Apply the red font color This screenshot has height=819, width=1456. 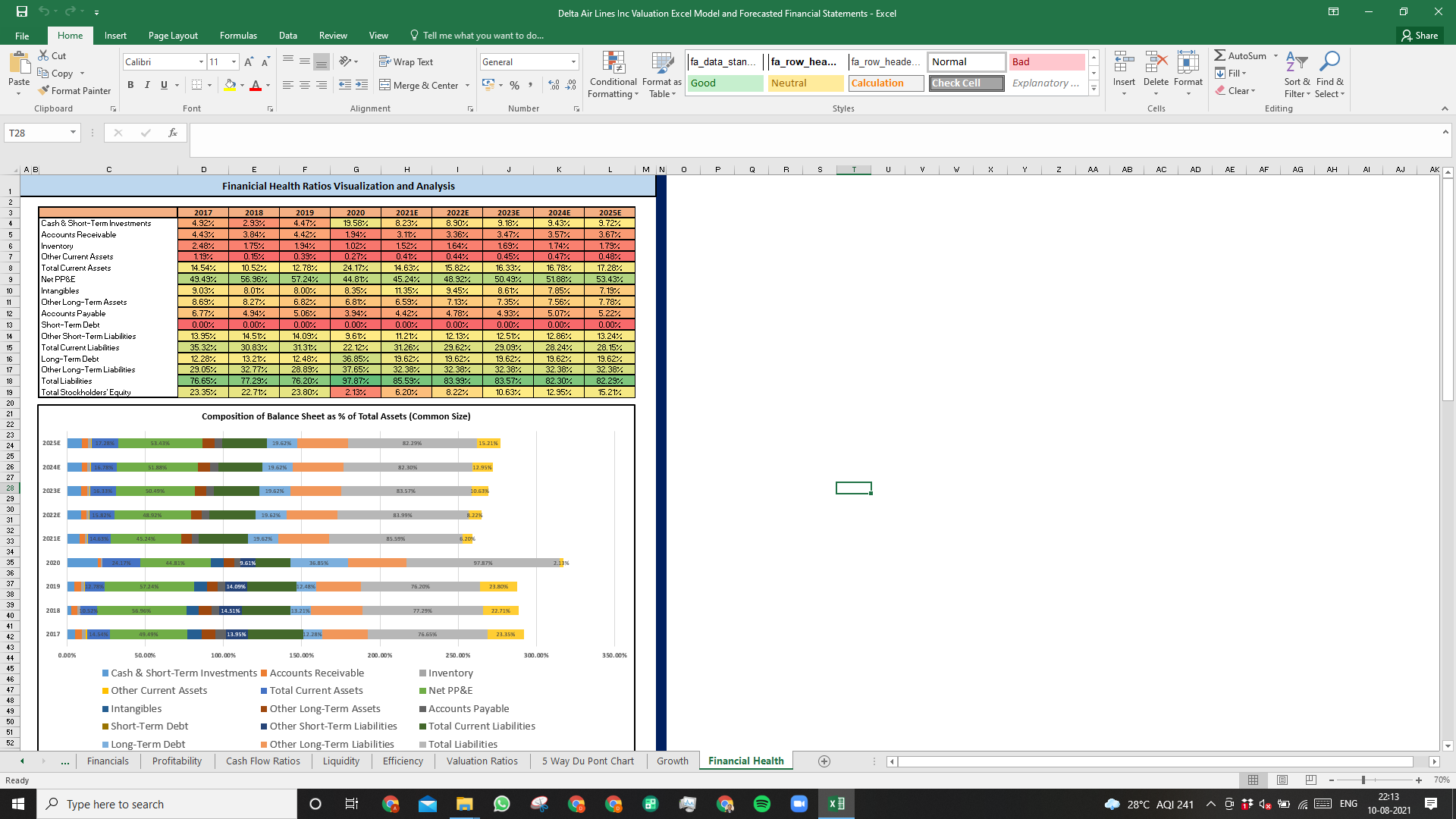coord(256,85)
